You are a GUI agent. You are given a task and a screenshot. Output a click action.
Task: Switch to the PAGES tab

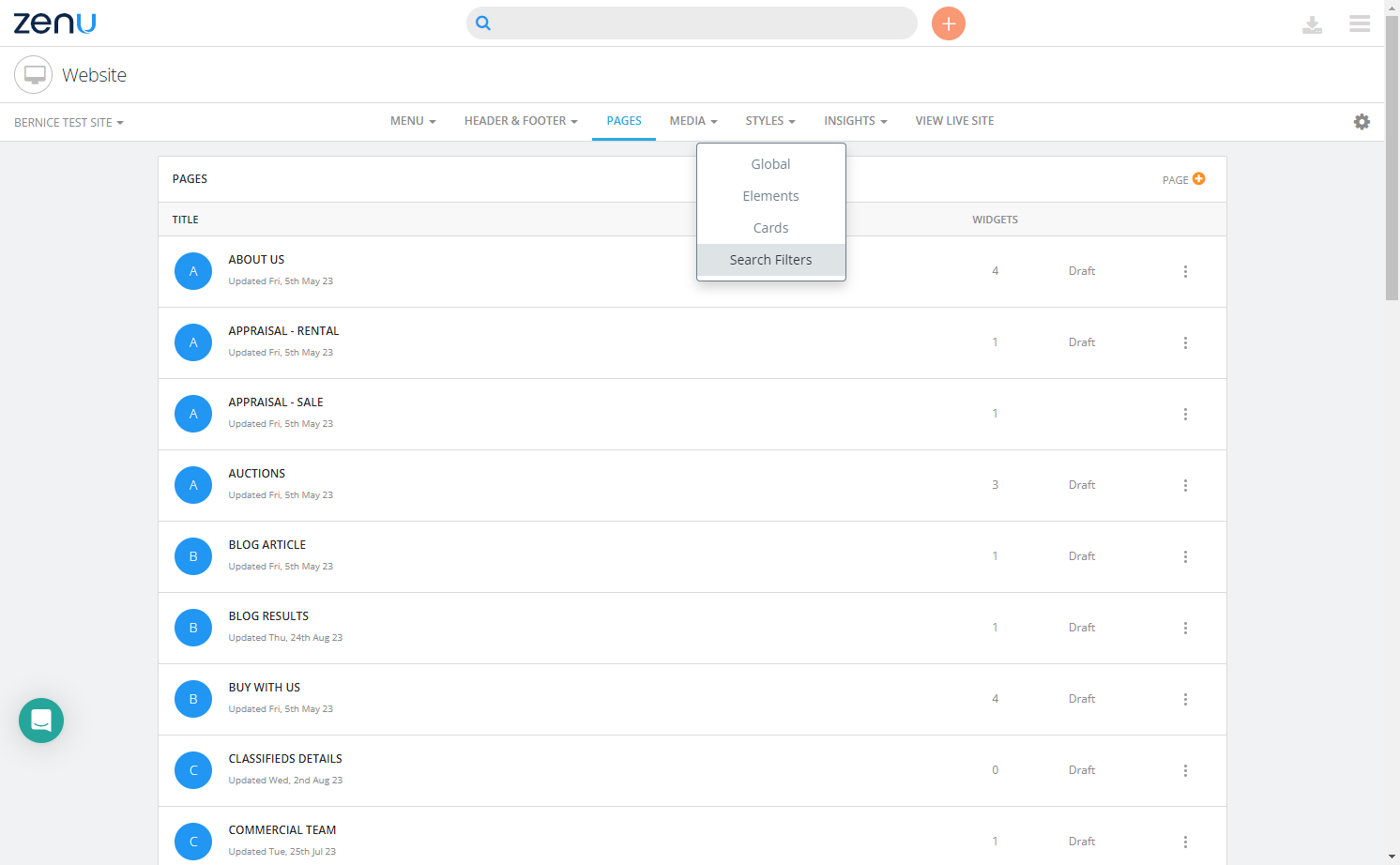(x=624, y=121)
